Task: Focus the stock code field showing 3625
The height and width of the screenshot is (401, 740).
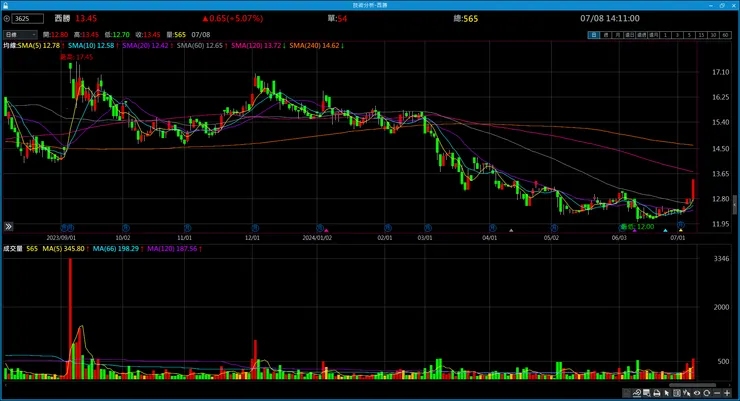Action: tap(28, 18)
